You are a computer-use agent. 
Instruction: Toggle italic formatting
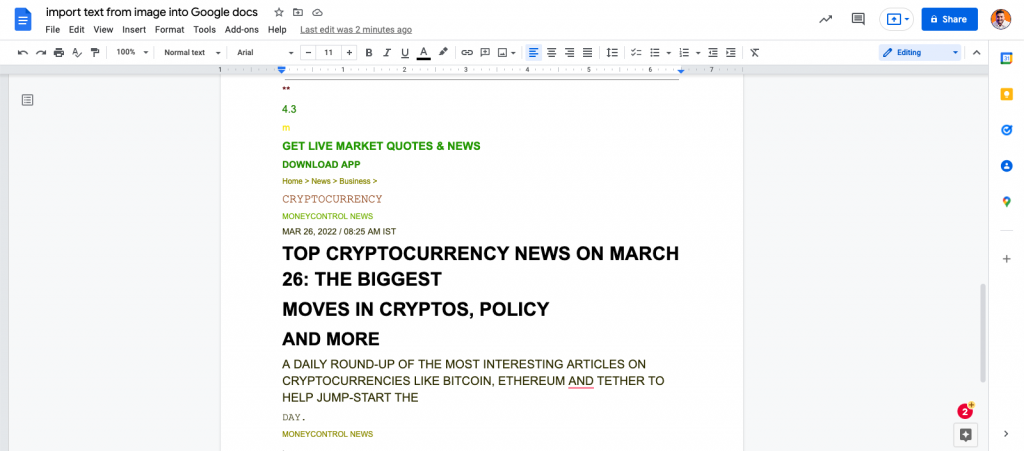pos(387,52)
